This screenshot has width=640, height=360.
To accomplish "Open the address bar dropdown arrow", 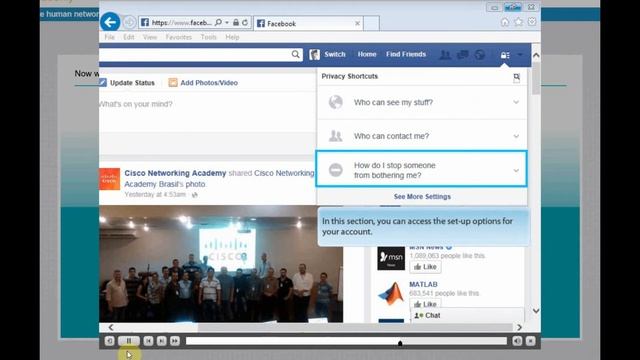I will (x=227, y=23).
